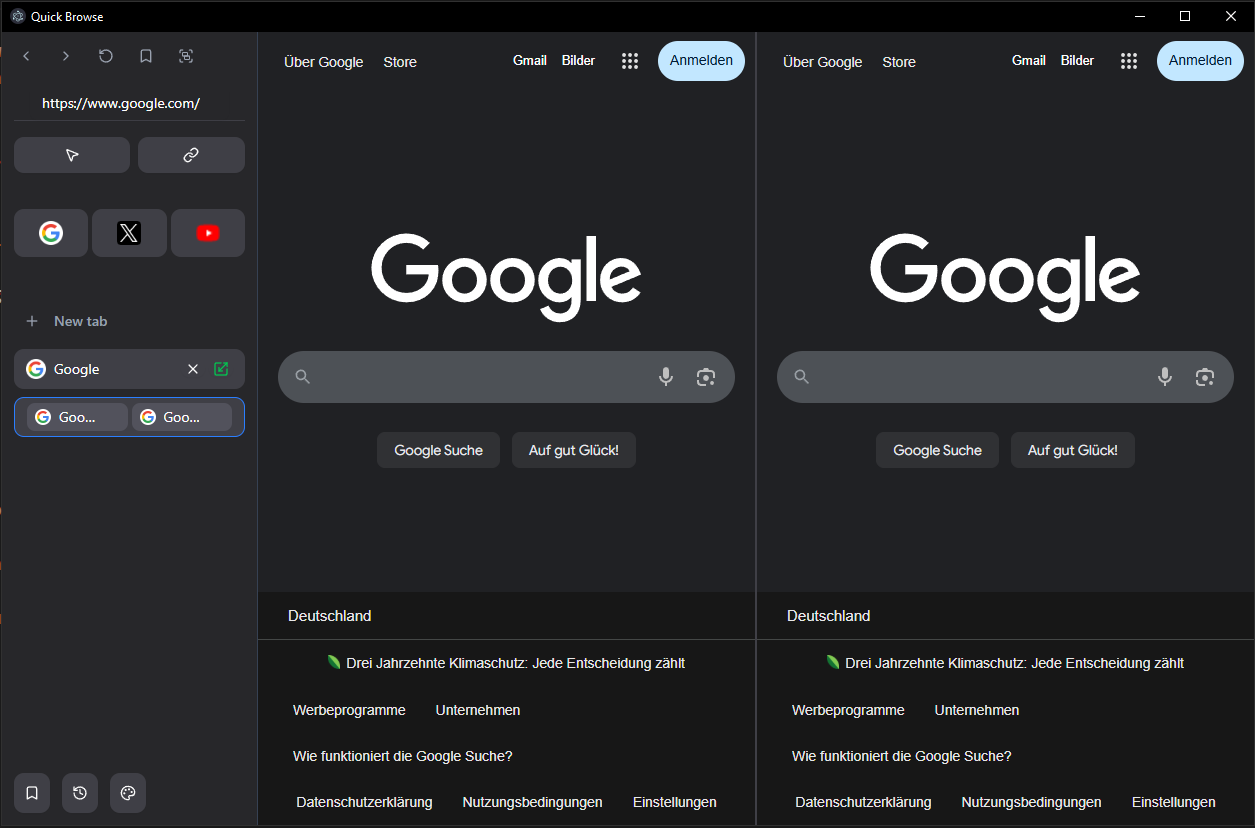
Task: Click the green open-external icon on Google tab
Action: (221, 369)
